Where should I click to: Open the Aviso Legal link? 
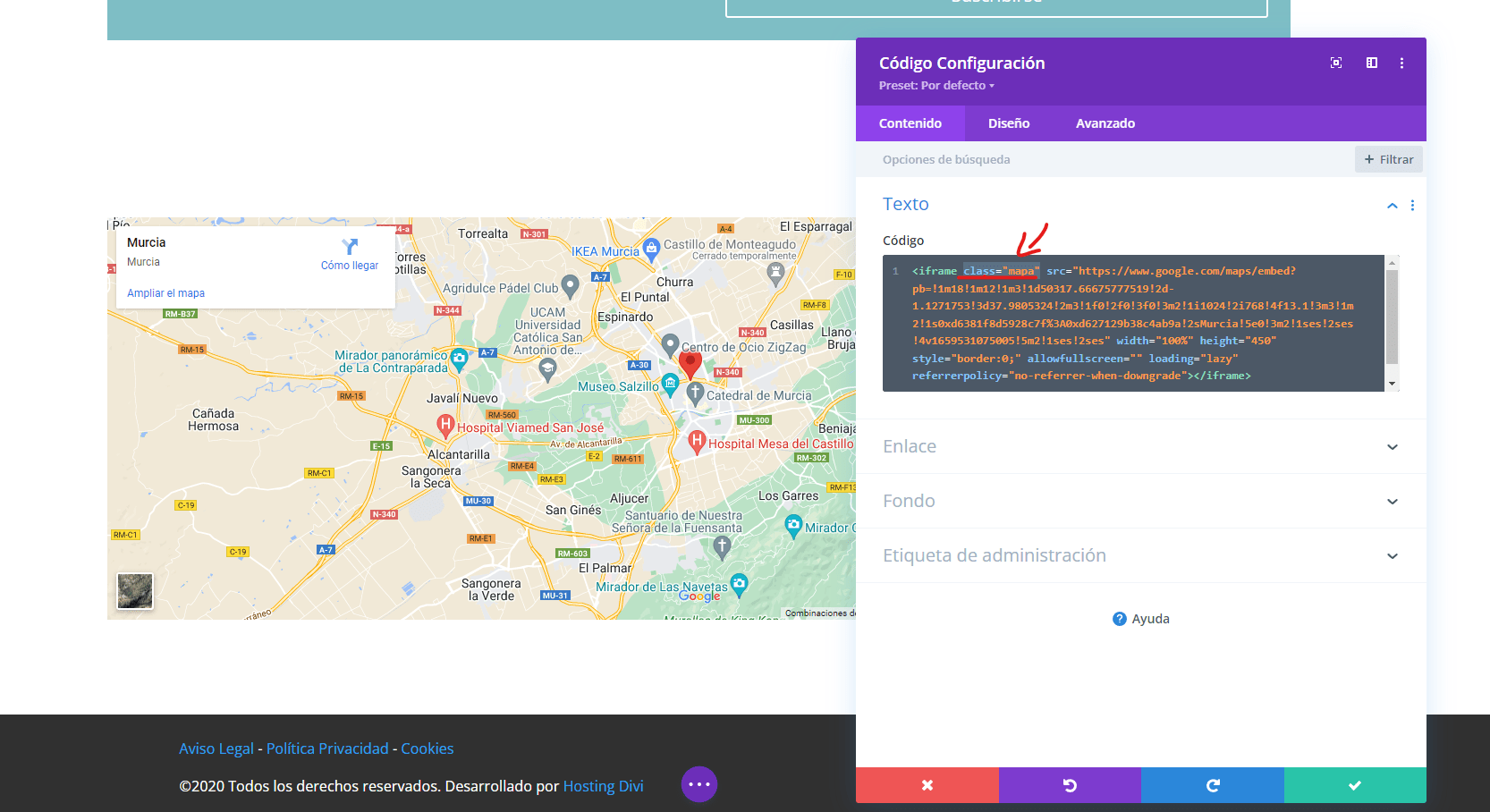click(x=216, y=749)
